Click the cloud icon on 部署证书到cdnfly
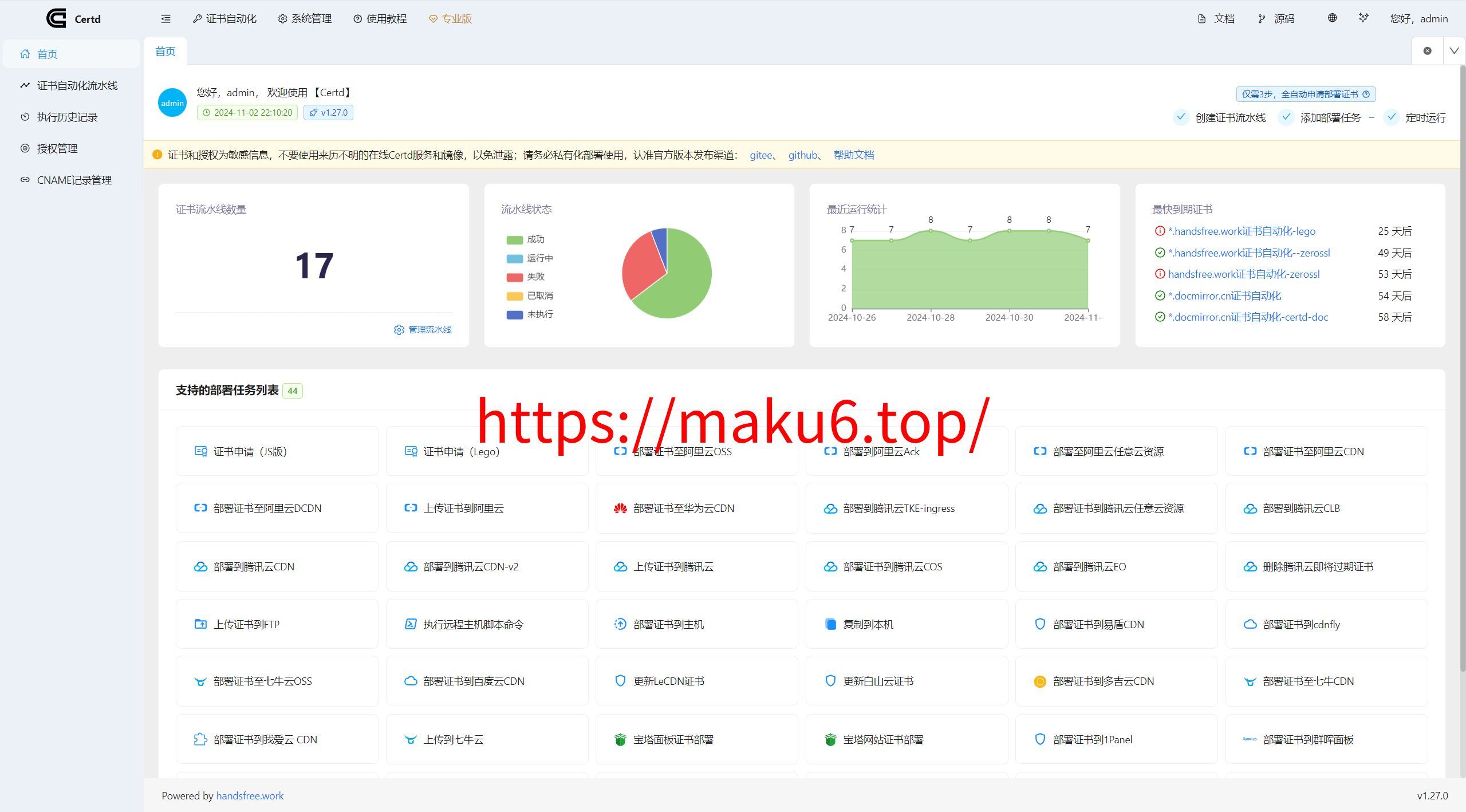This screenshot has width=1466, height=812. click(1250, 624)
